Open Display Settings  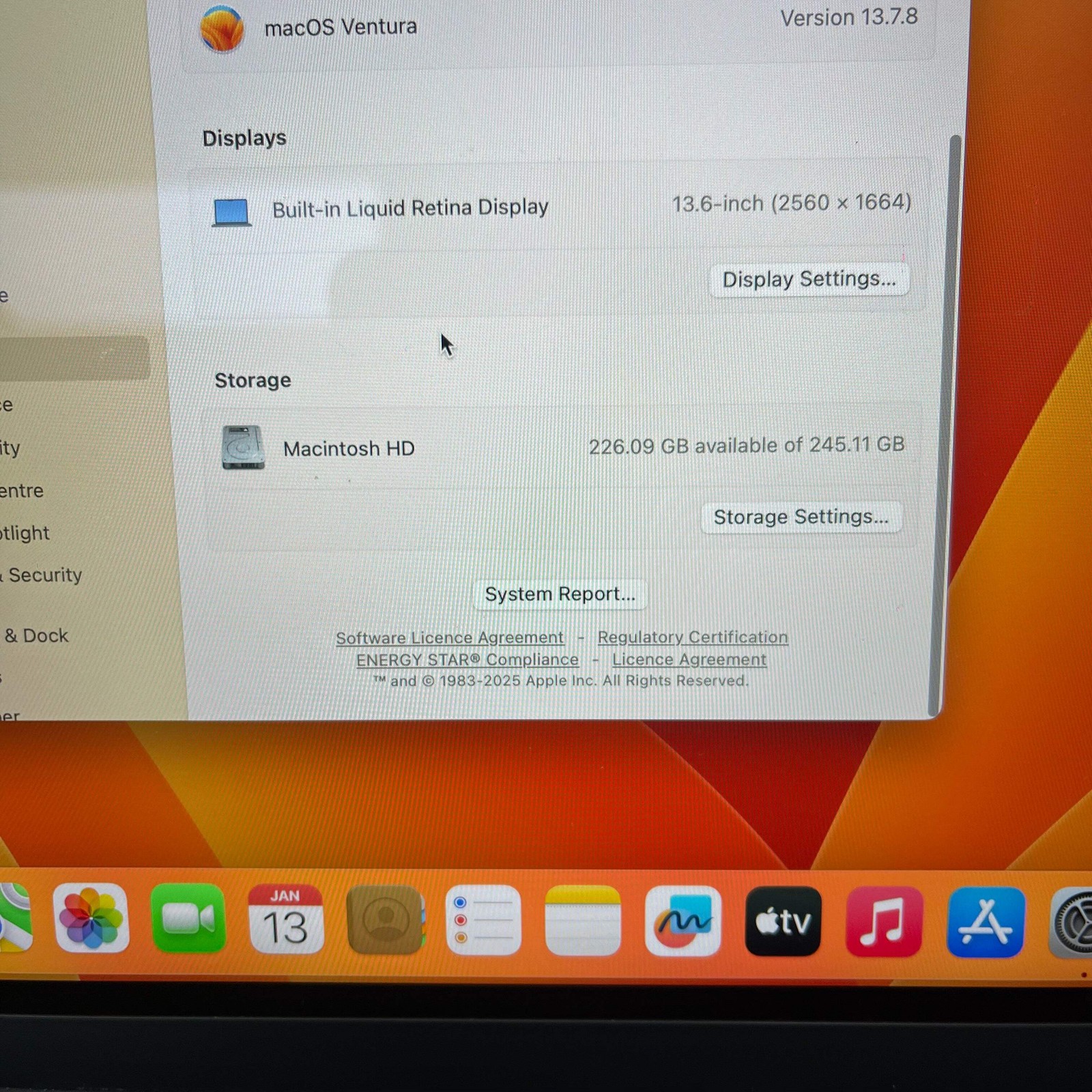click(809, 279)
